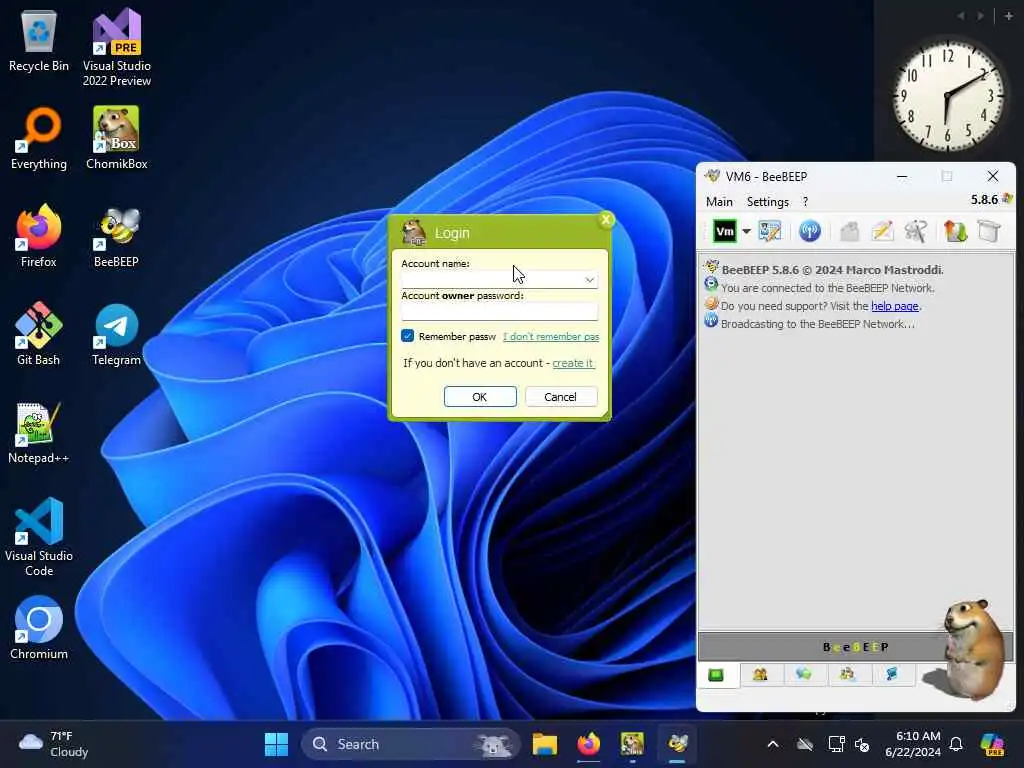
Task: Click the BeeBEEP bee icon in title bar
Action: (712, 176)
